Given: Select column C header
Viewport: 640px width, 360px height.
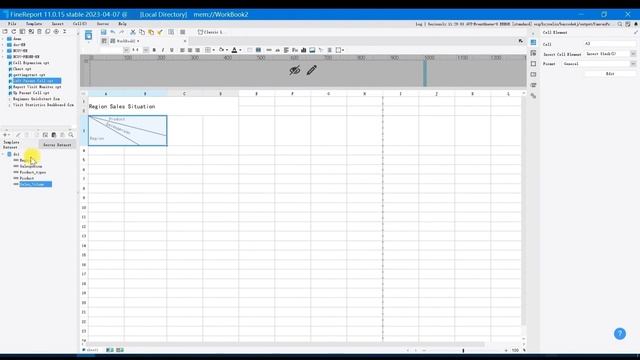Looking at the screenshot, I should 184,94.
